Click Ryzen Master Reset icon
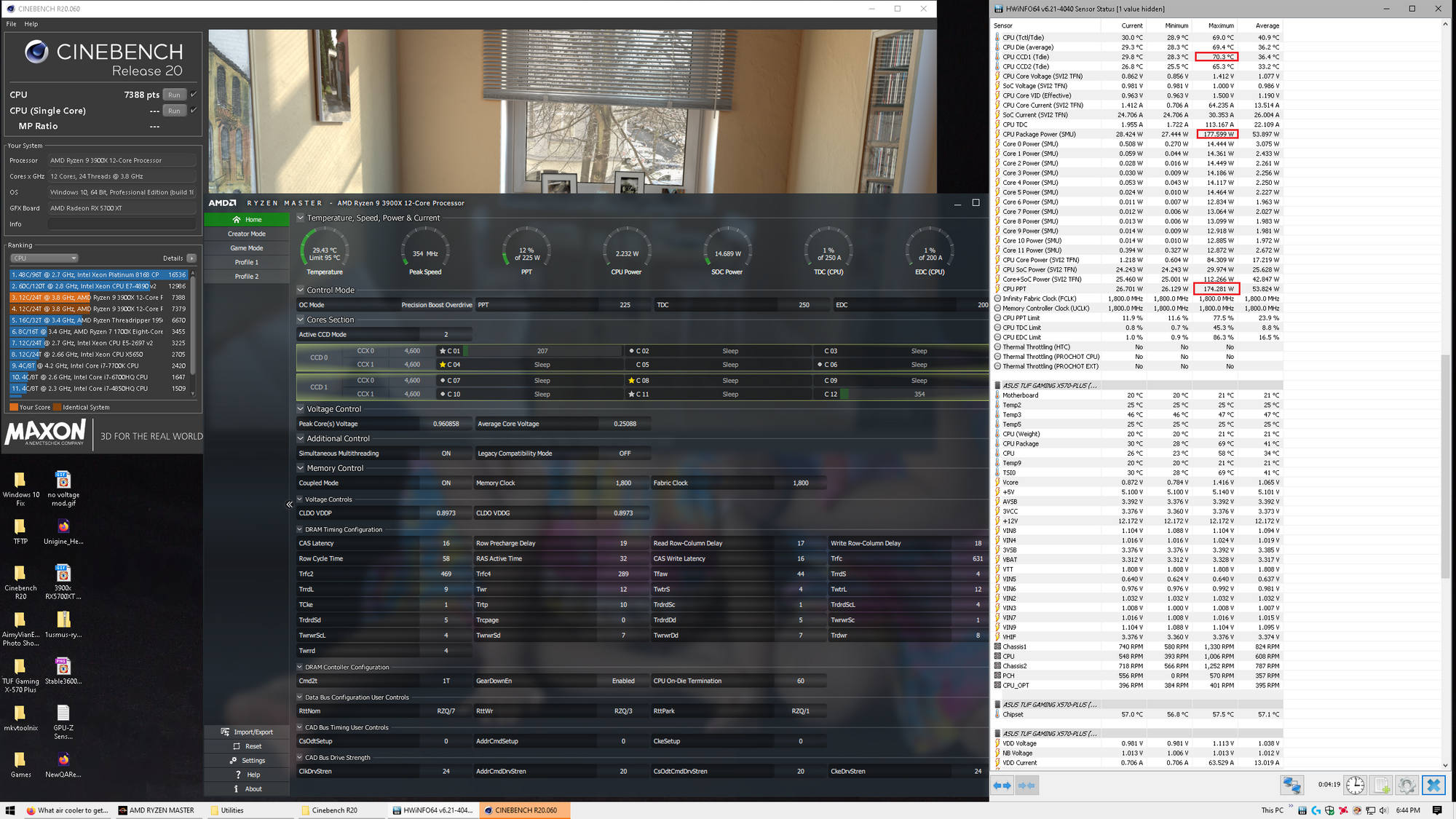The image size is (1456, 819). coord(237,746)
